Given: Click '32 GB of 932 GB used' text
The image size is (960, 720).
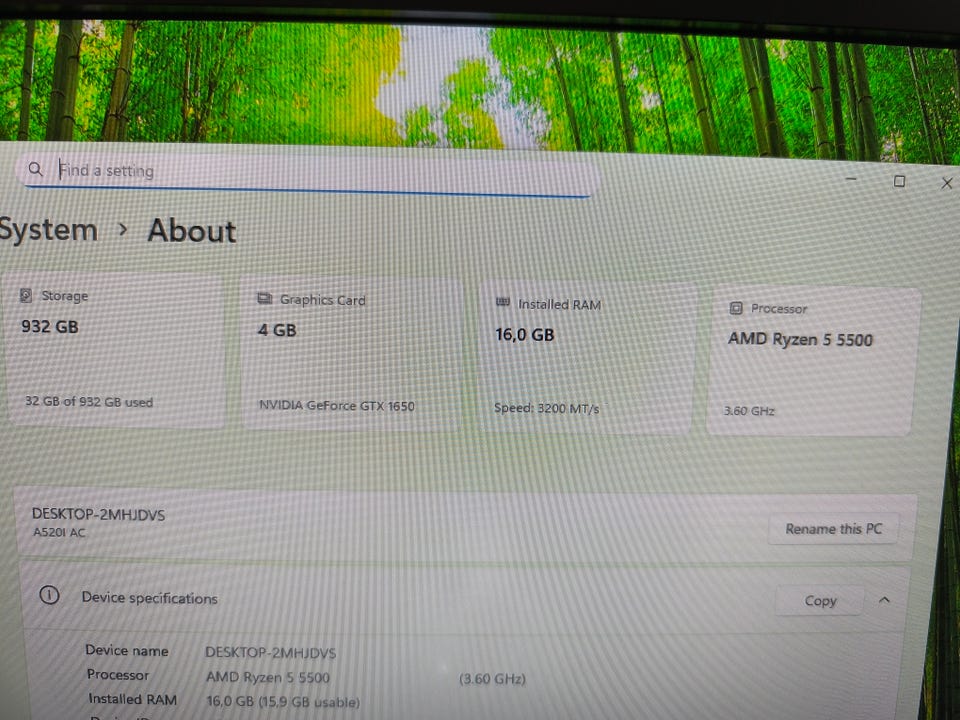Looking at the screenshot, I should [x=89, y=402].
